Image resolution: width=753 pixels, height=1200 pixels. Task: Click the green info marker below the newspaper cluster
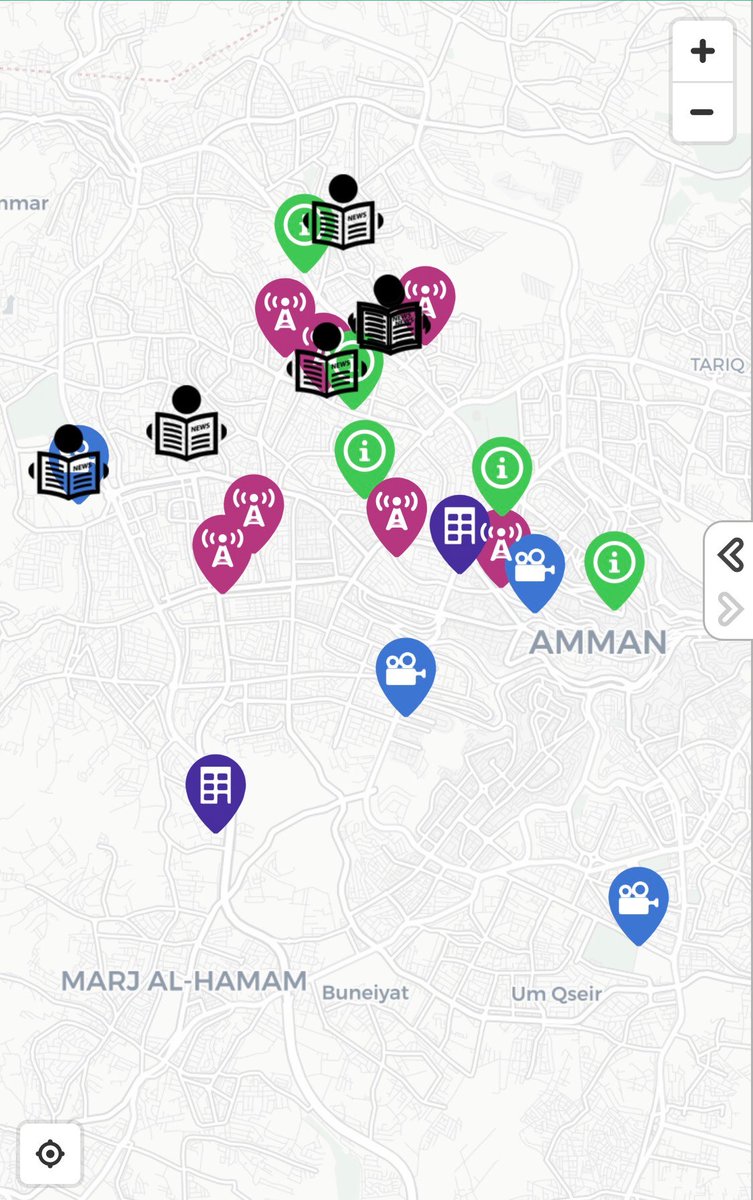364,459
